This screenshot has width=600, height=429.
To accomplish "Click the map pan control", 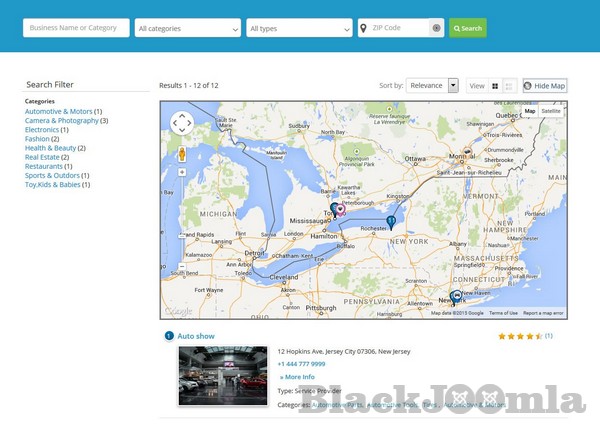I will pyautogui.click(x=182, y=123).
